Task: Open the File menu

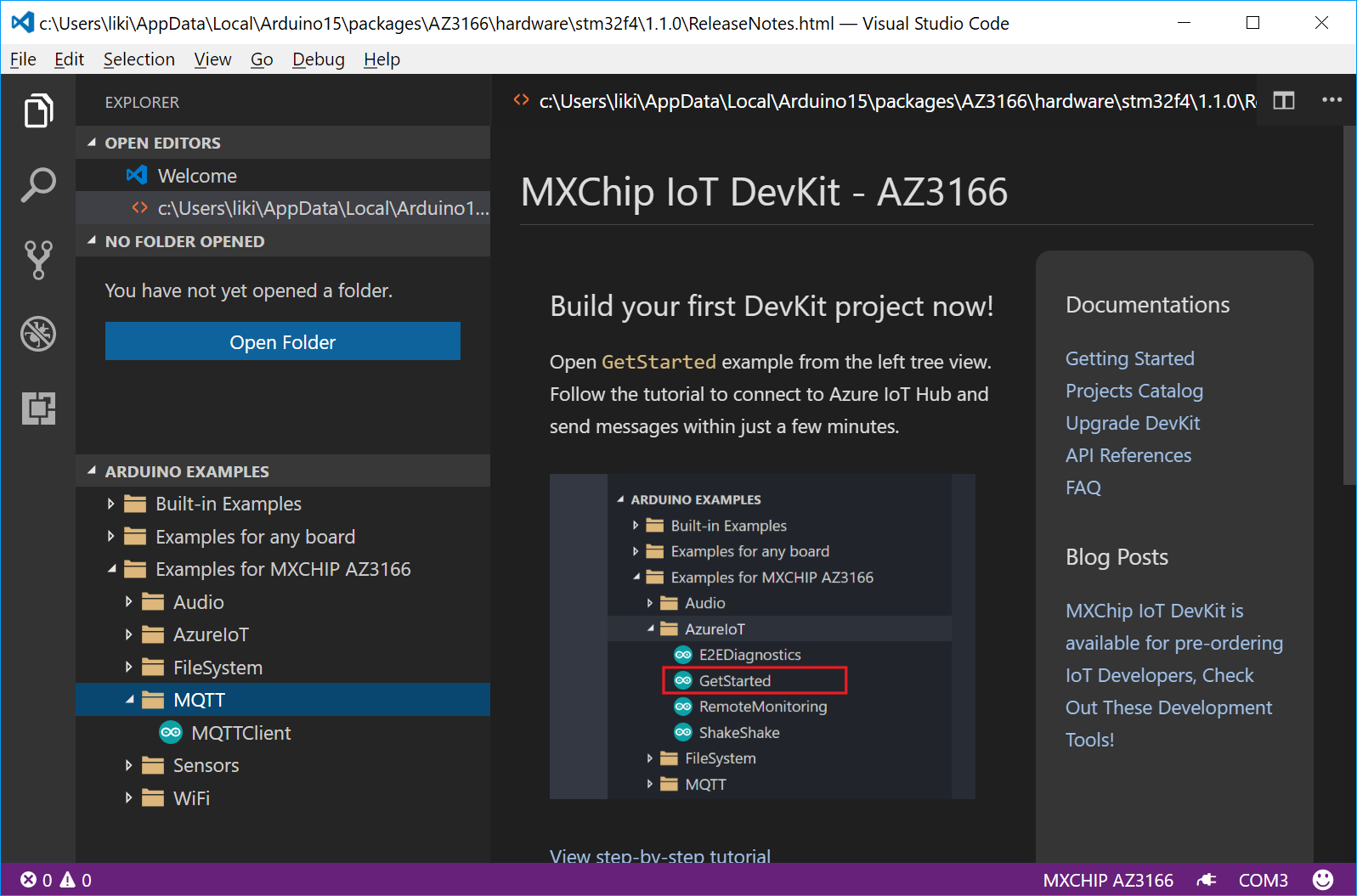Action: (23, 59)
